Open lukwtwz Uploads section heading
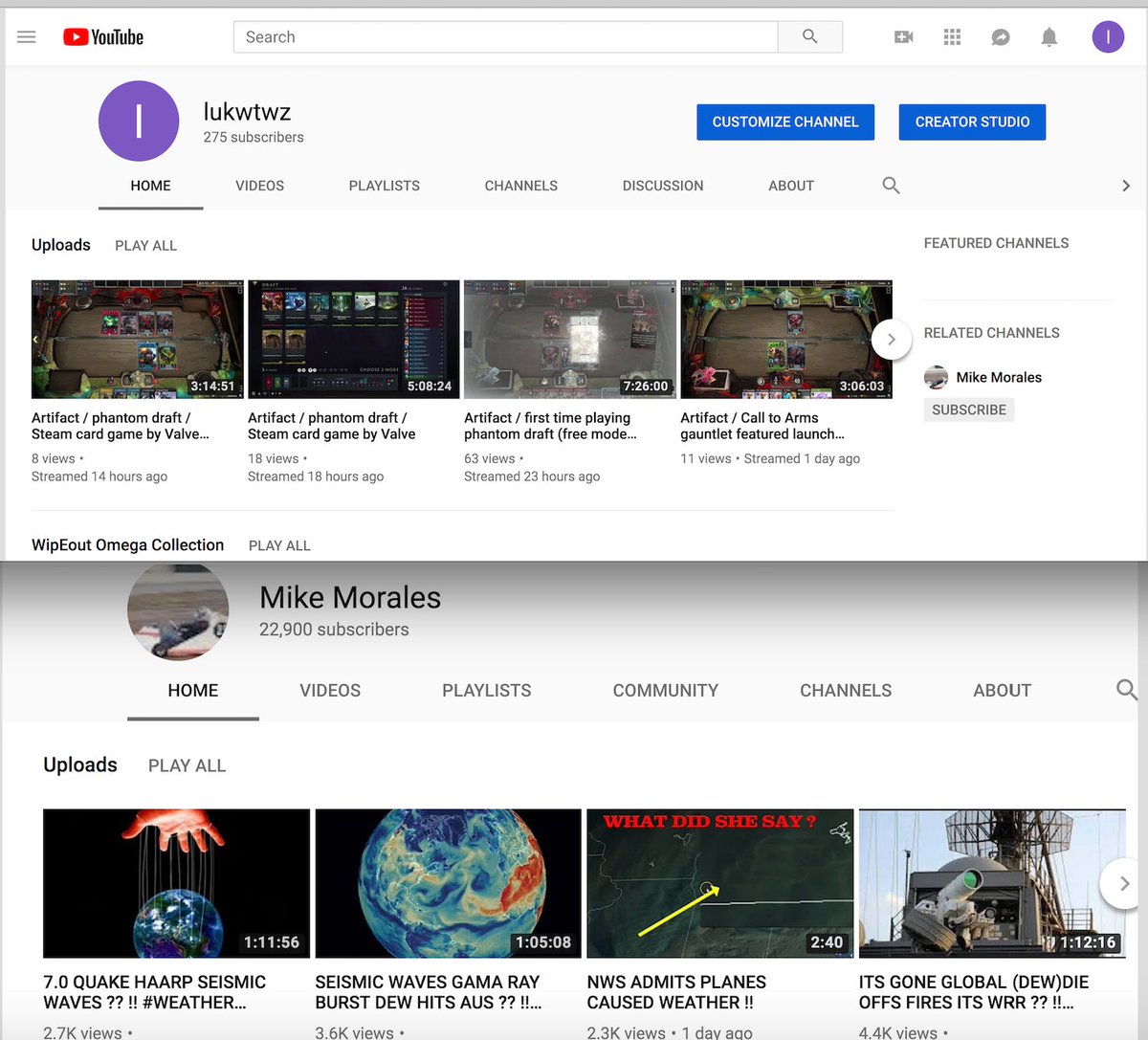1148x1040 pixels. coord(61,245)
